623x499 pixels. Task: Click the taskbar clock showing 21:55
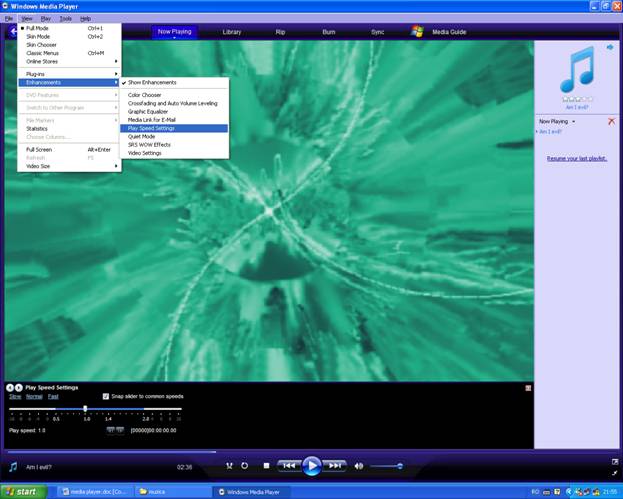(609, 492)
